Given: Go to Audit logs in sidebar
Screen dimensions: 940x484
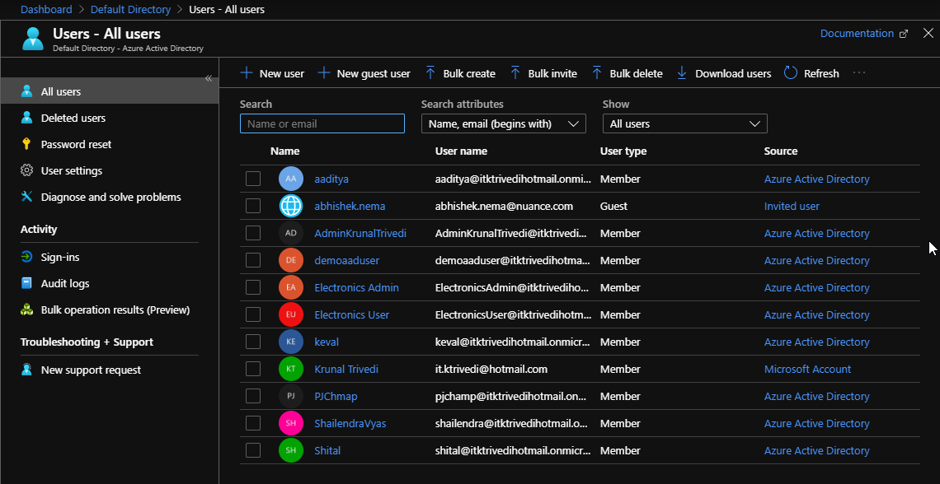Looking at the screenshot, I should point(65,284).
